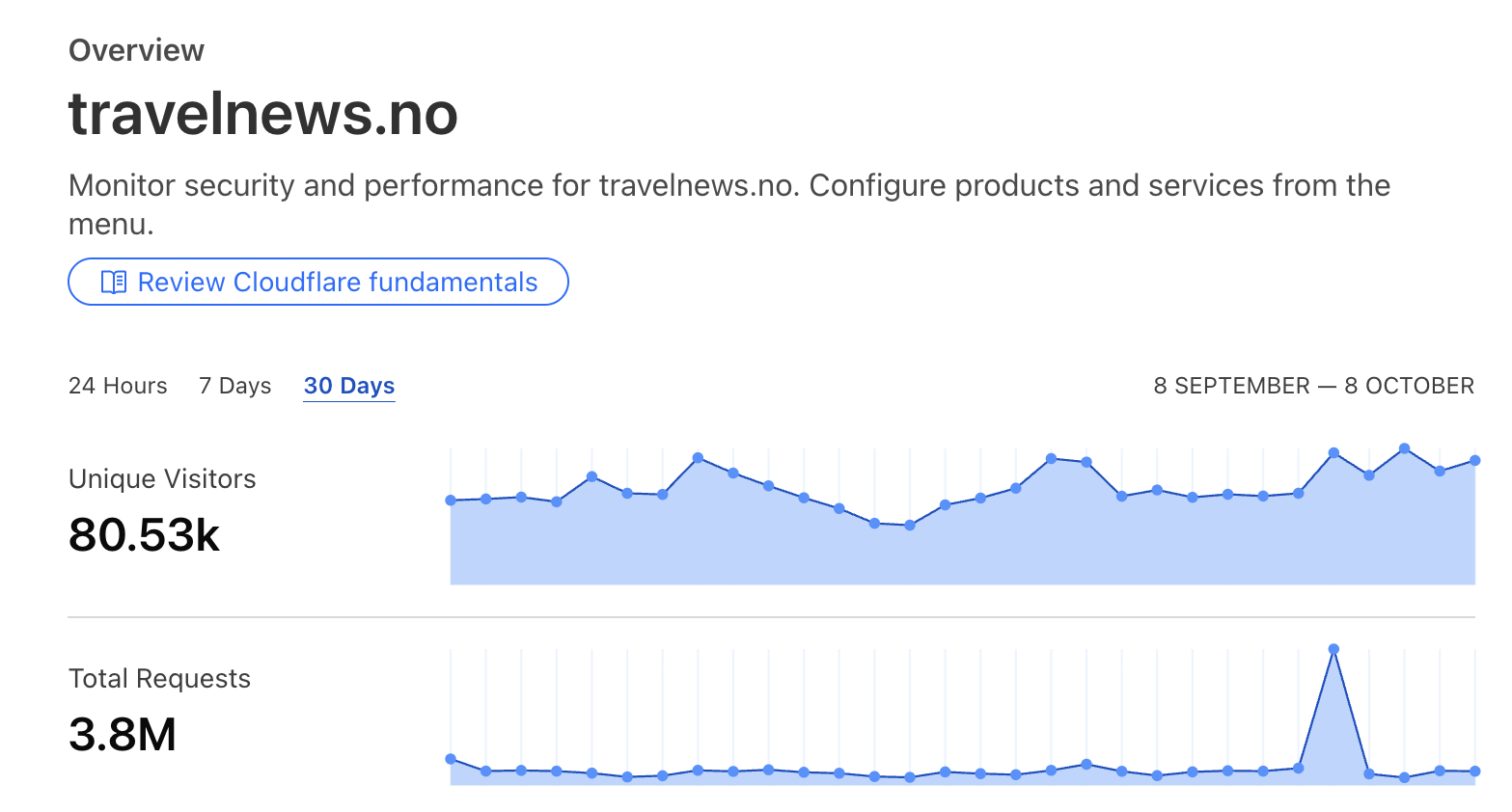Switch to the 24 Hours view
Screen dimensions: 1512x812
[x=118, y=386]
